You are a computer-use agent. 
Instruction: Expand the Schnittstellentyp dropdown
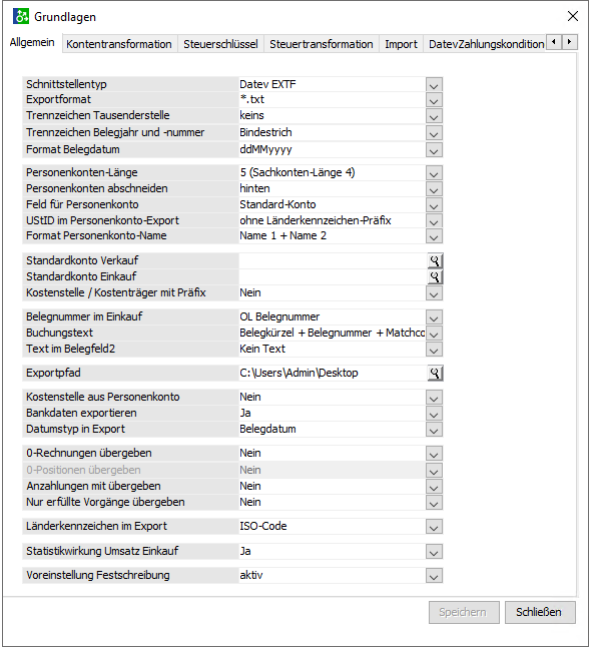[x=434, y=85]
